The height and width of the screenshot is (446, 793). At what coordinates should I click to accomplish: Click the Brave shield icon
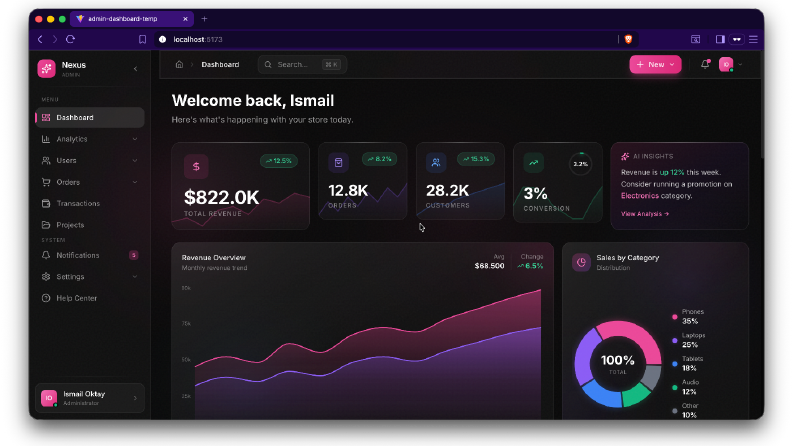pyautogui.click(x=628, y=39)
